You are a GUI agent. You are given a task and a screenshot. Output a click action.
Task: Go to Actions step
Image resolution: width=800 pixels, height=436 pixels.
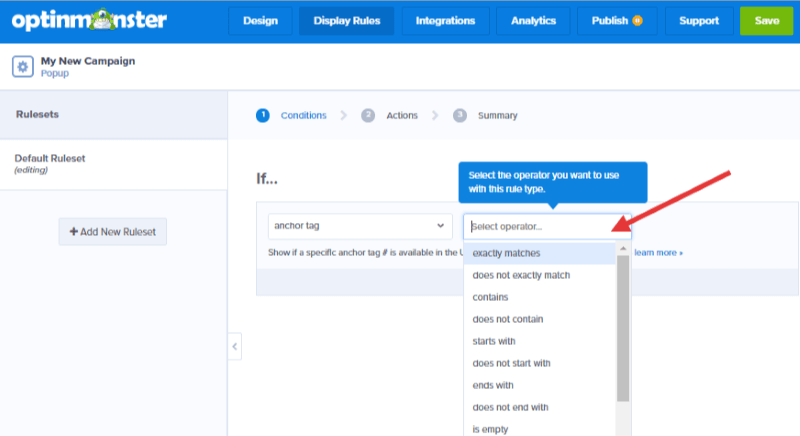(402, 115)
